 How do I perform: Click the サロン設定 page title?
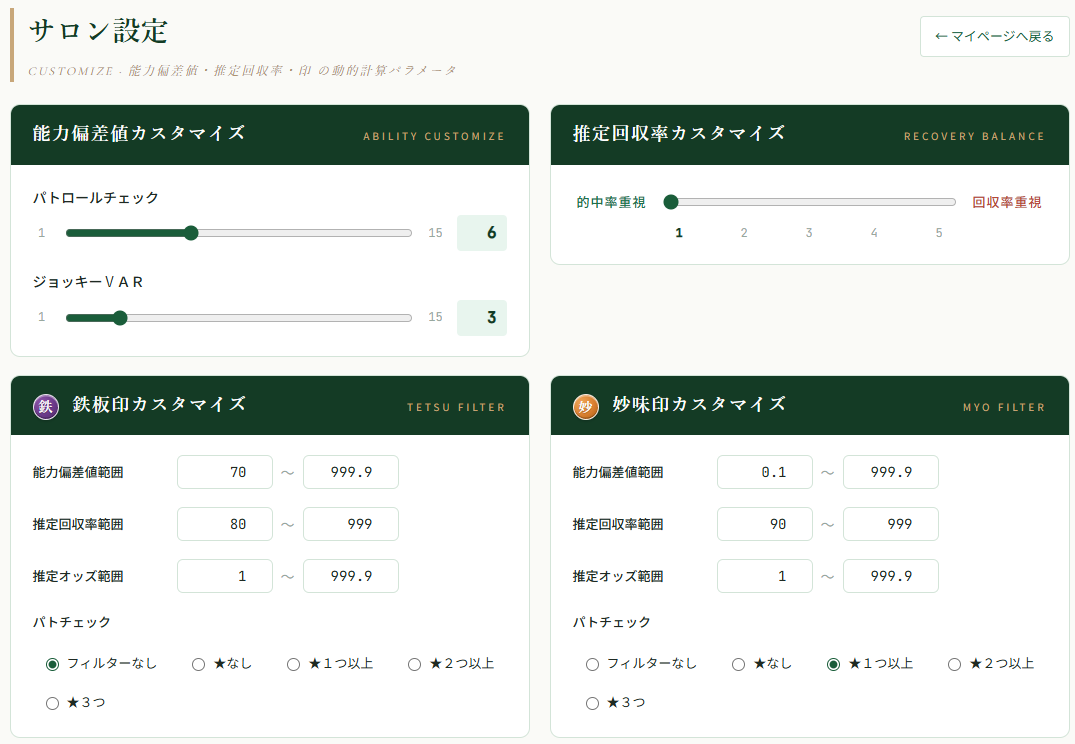(99, 31)
